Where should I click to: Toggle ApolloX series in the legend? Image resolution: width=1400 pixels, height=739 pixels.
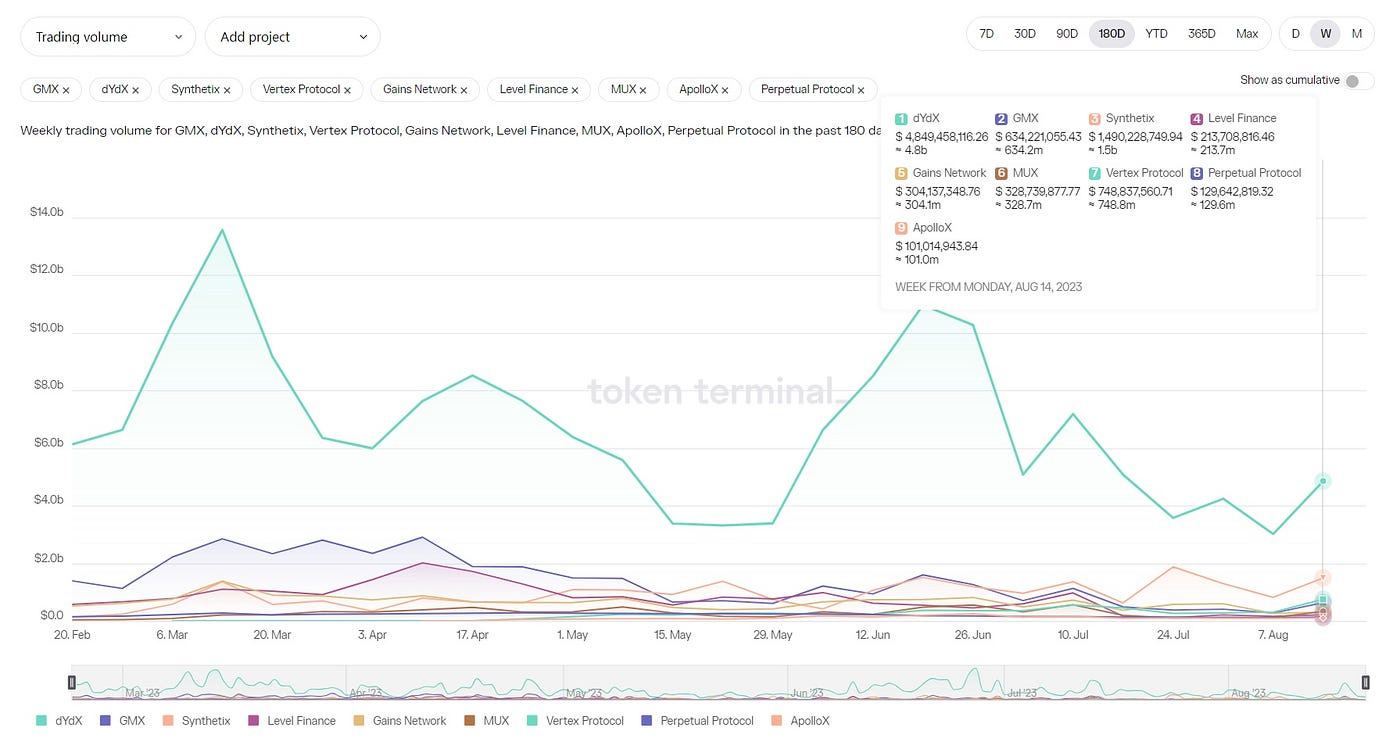click(x=802, y=721)
